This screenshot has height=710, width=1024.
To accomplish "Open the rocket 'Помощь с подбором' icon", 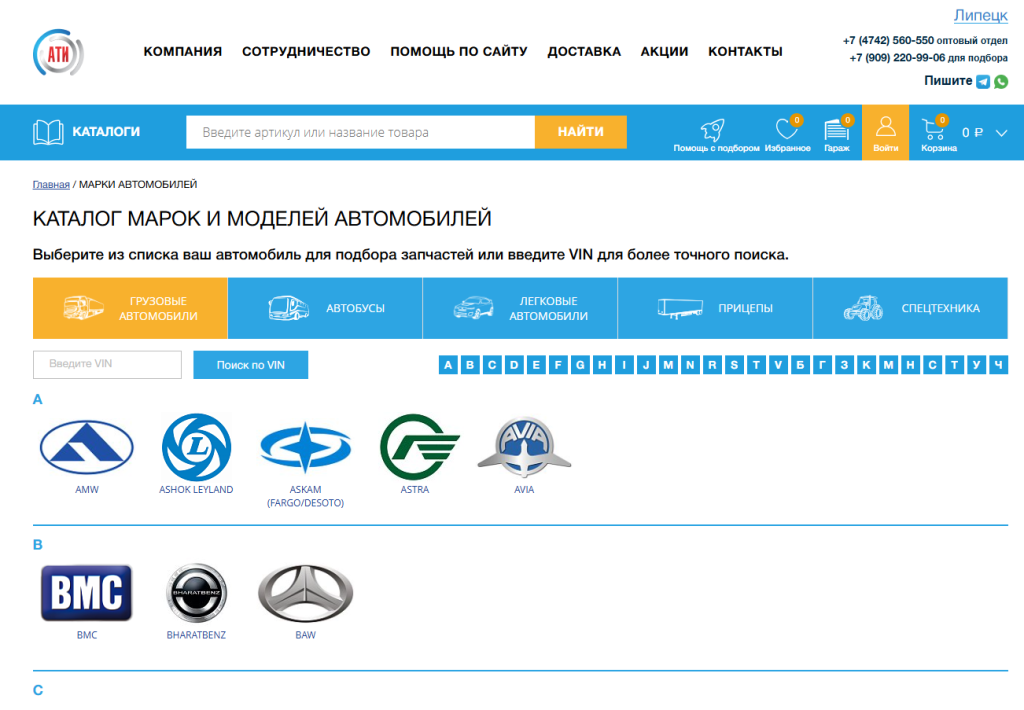I will click(x=715, y=133).
